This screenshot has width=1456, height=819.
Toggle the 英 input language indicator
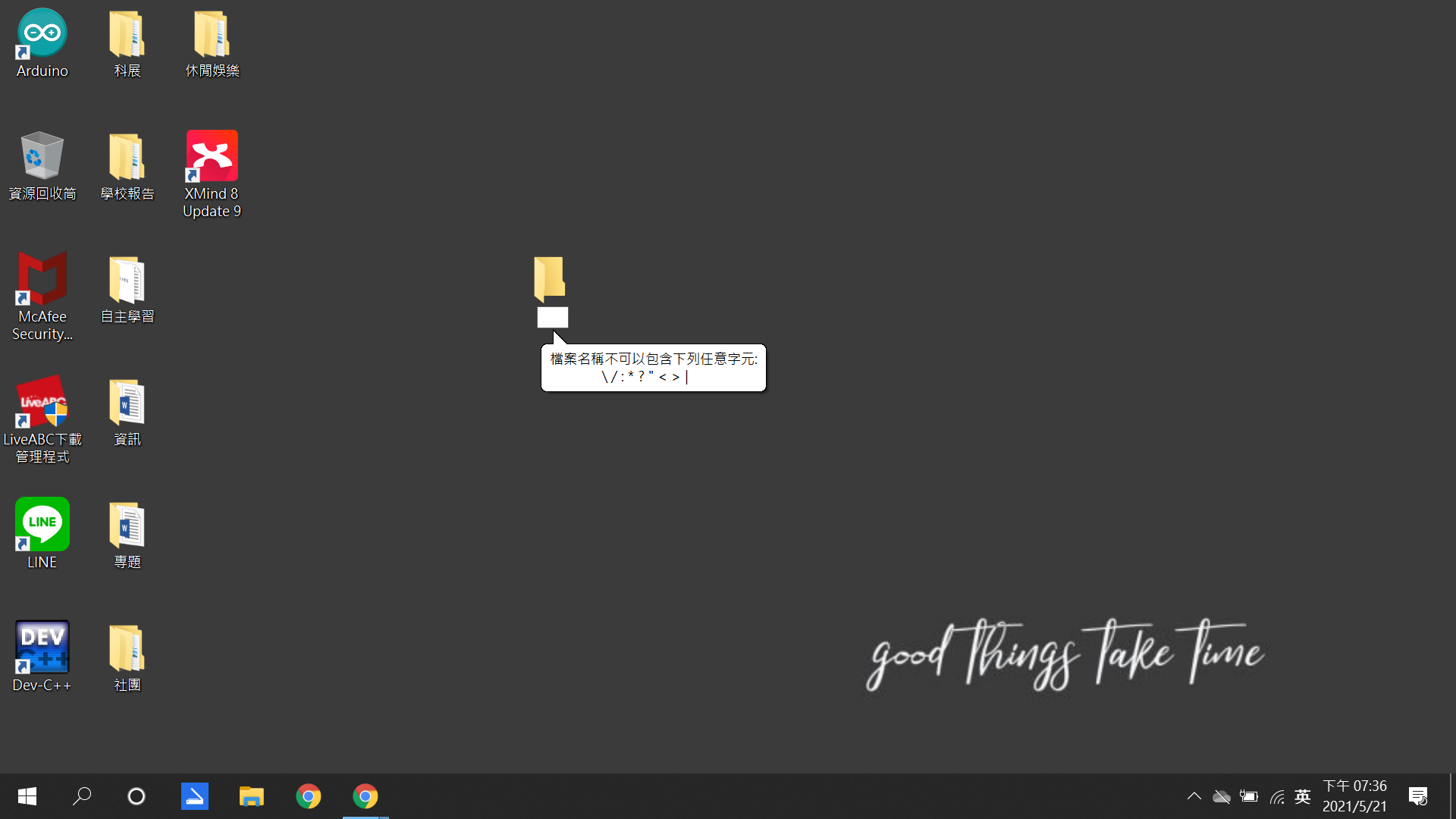(1303, 796)
